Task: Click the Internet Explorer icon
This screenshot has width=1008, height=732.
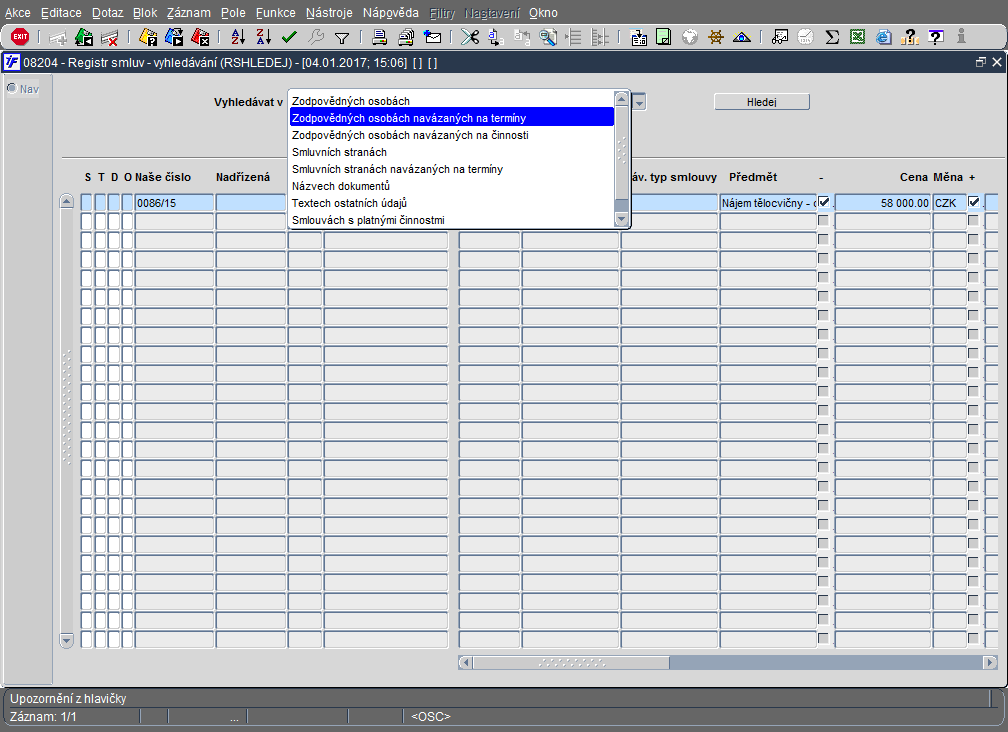Action: pos(883,37)
